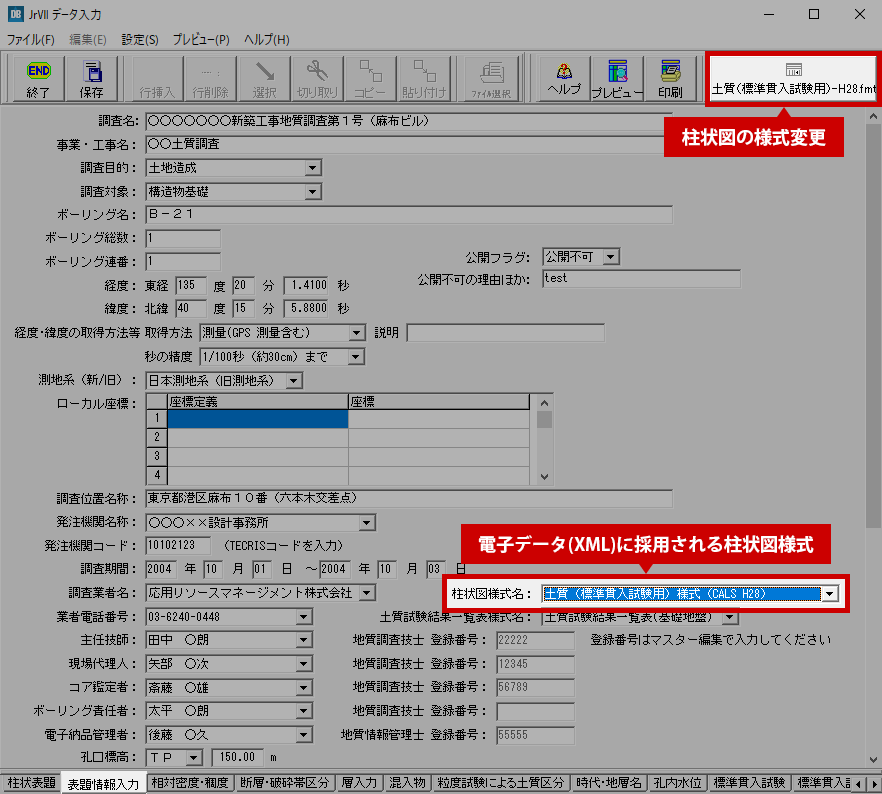882x794 pixels.
Task: Click the 切り取り scissors icon
Action: pos(317,79)
